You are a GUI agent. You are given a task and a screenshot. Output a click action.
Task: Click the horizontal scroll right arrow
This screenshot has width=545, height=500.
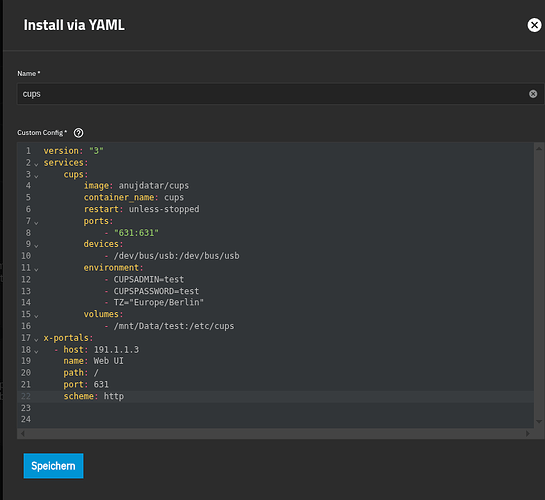point(528,433)
